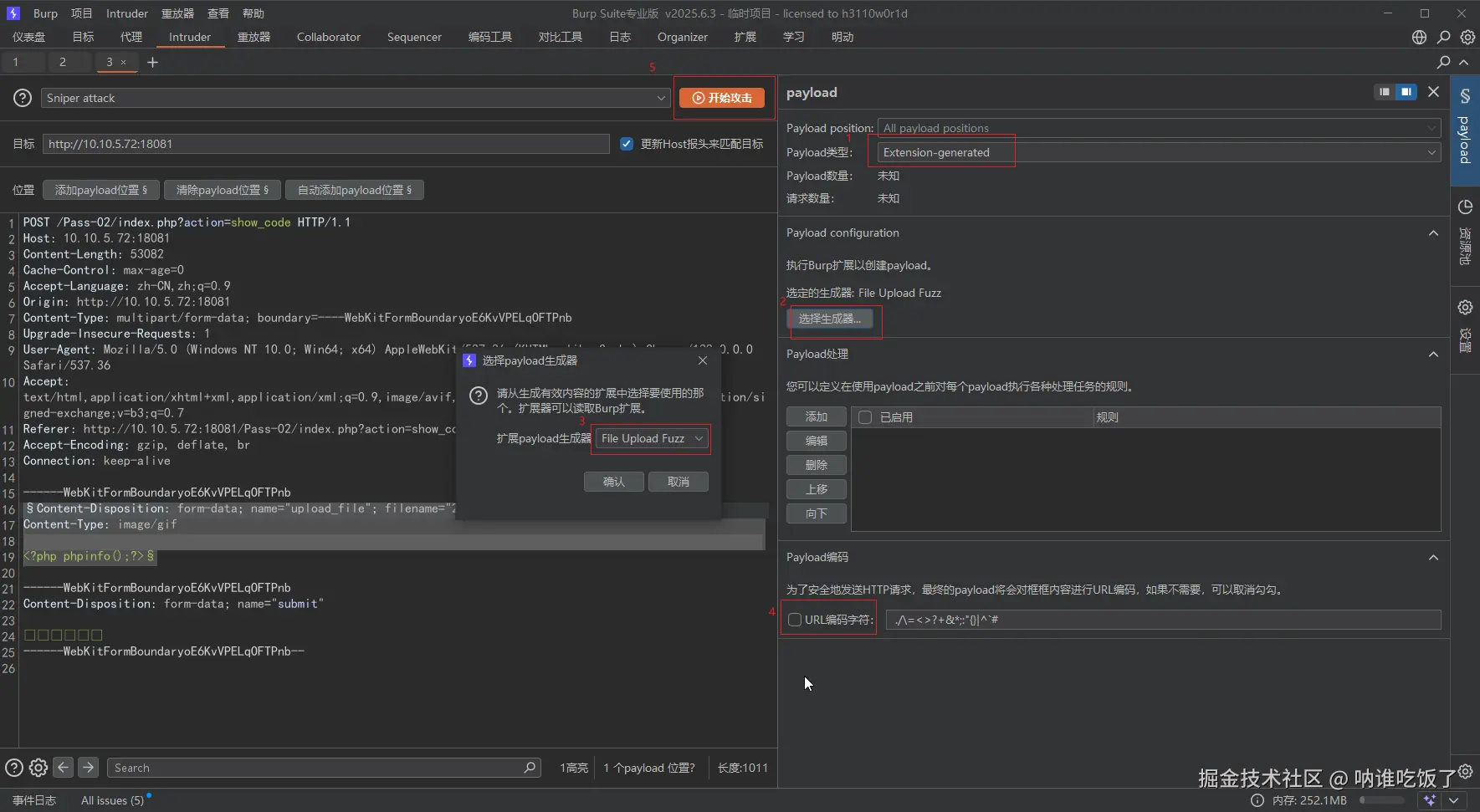Click the 添加 processing rule button
The image size is (1480, 812).
[817, 416]
